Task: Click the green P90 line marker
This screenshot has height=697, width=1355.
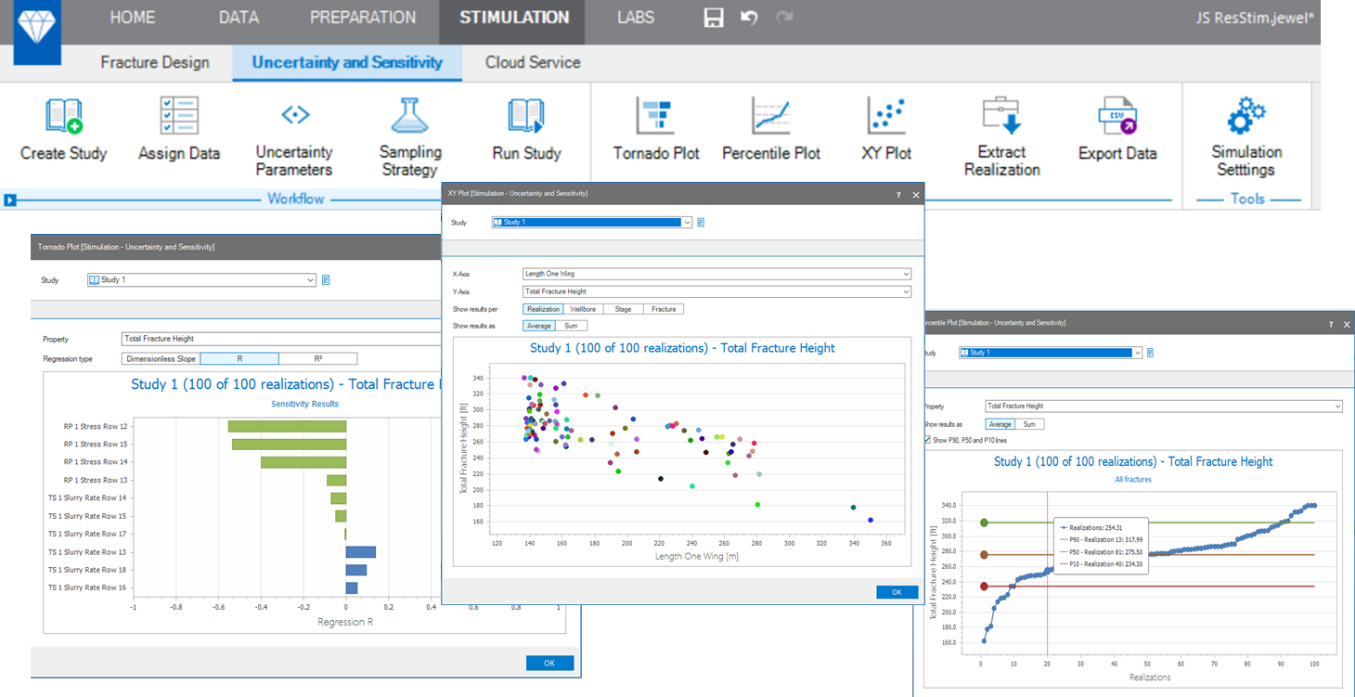Action: tap(984, 522)
